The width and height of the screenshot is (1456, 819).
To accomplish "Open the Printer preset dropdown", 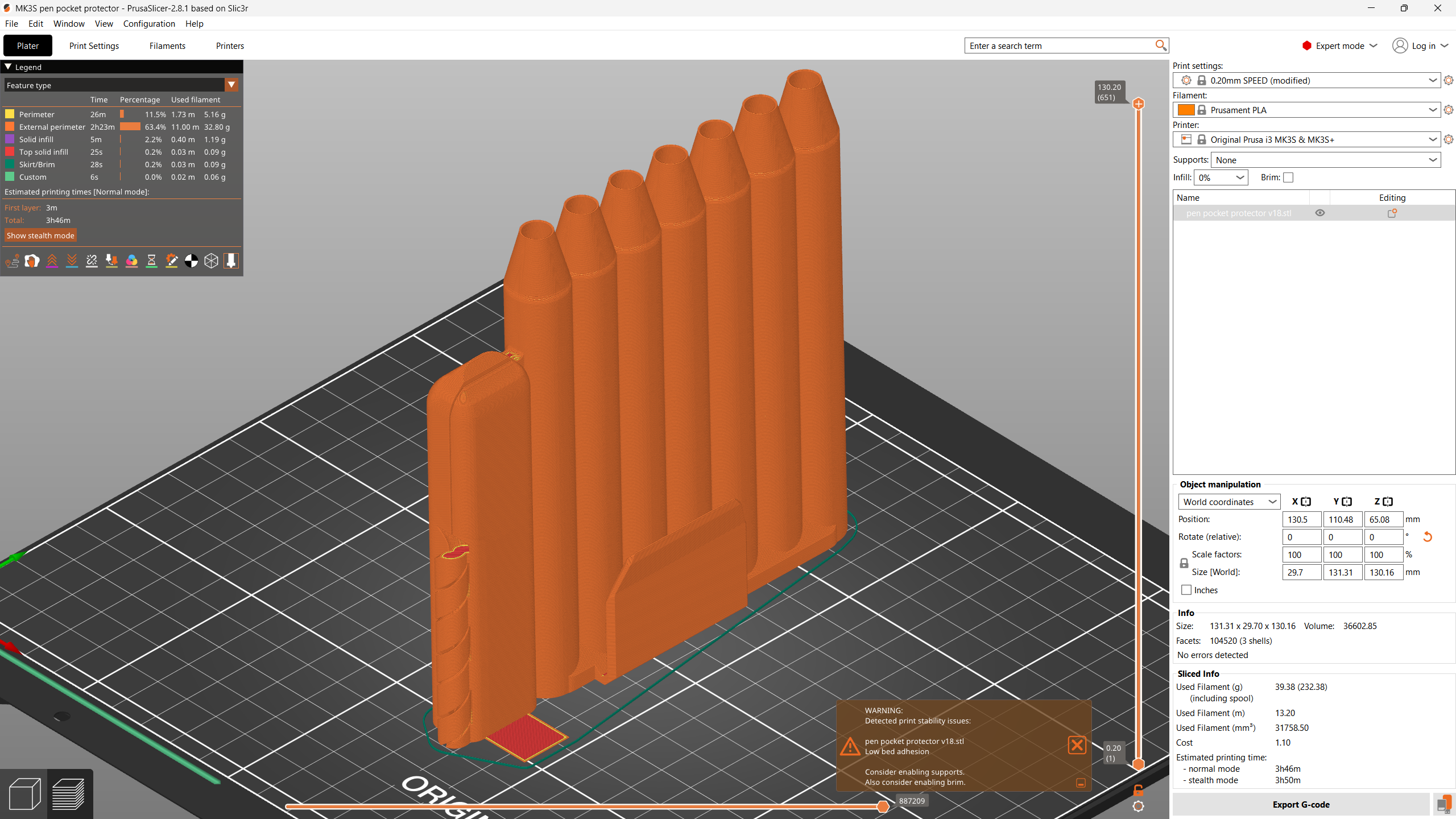I will [1306, 139].
